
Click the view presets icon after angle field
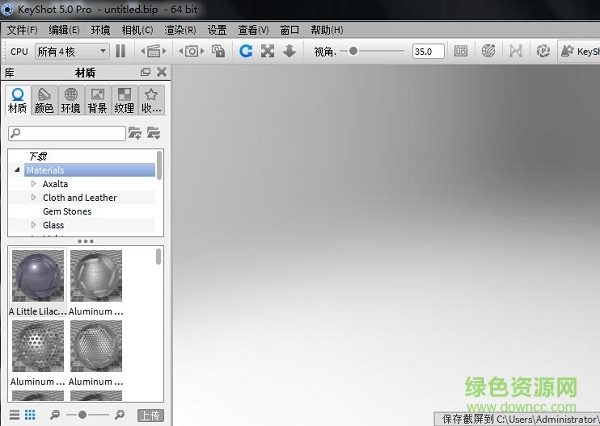[460, 51]
